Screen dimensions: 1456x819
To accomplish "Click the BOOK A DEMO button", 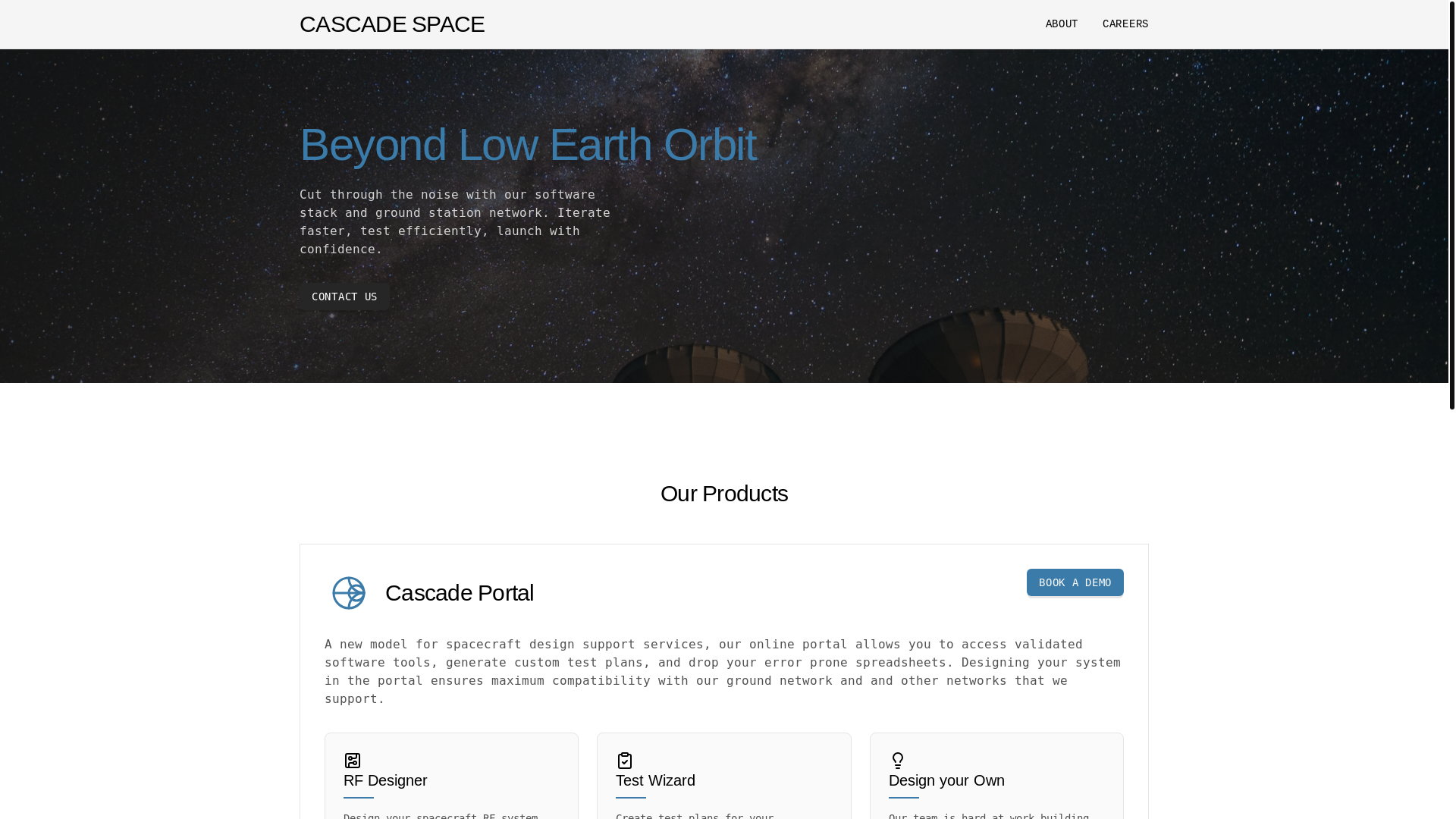I will (x=1075, y=582).
